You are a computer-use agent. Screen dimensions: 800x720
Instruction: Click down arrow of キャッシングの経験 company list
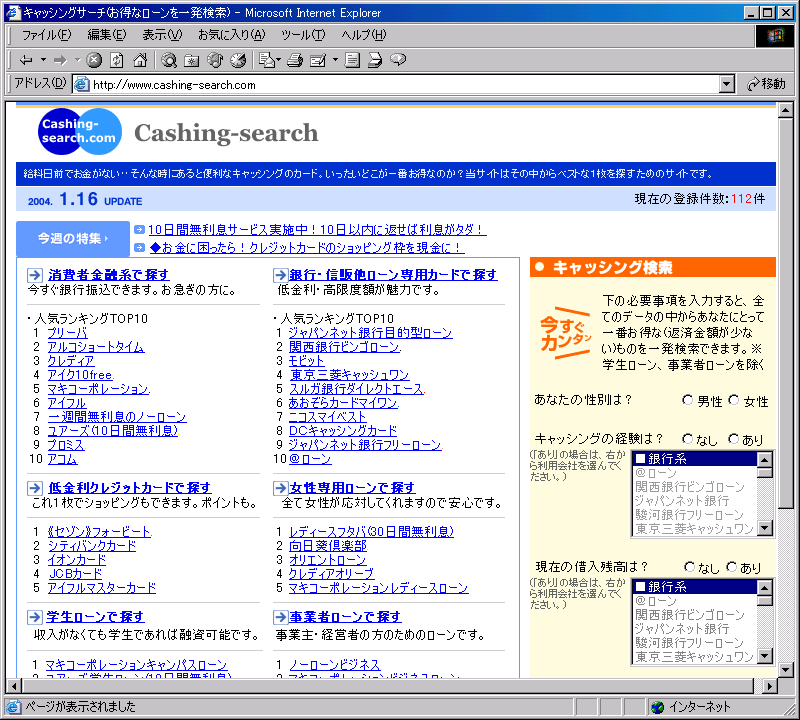coord(764,528)
